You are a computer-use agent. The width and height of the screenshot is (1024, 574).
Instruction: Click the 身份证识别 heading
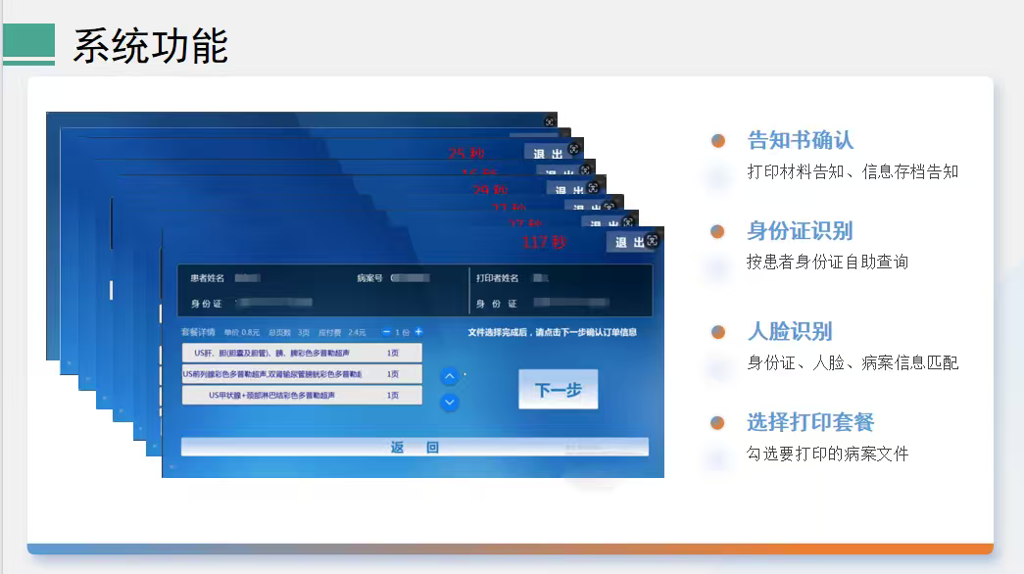coord(799,231)
